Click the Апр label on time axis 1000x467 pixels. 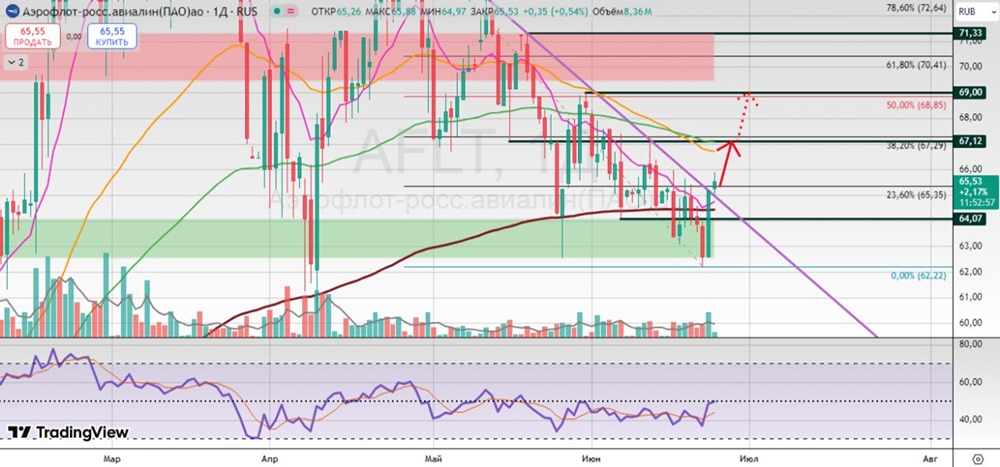tap(270, 458)
